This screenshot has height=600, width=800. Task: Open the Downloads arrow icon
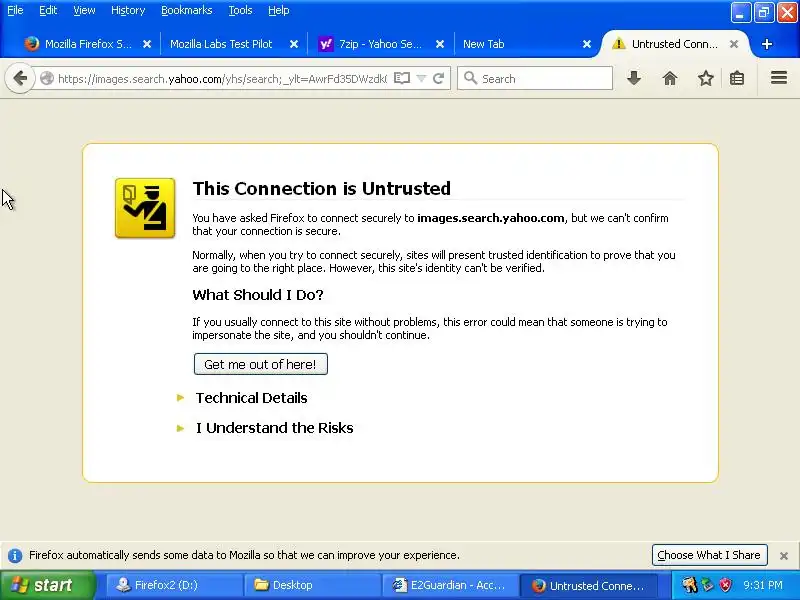634,78
